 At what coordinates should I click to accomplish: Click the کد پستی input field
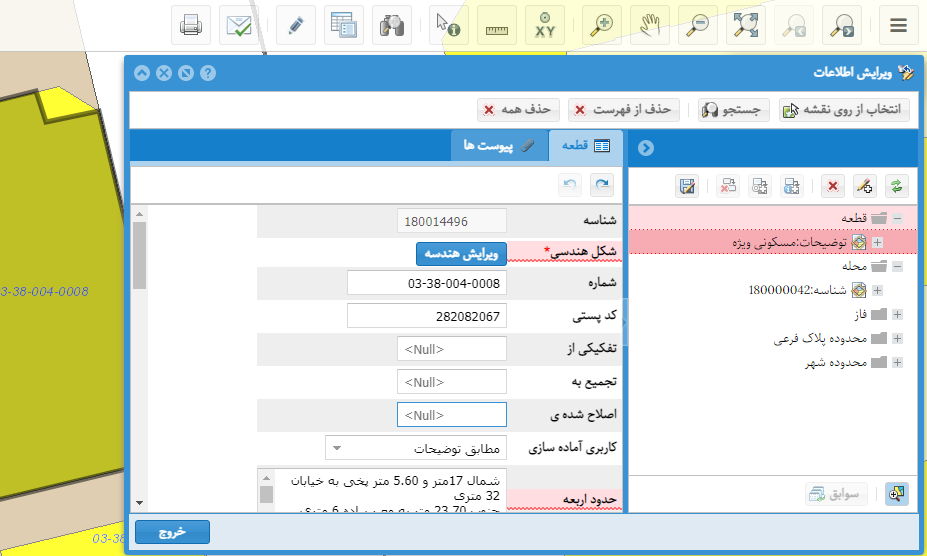pos(427,316)
